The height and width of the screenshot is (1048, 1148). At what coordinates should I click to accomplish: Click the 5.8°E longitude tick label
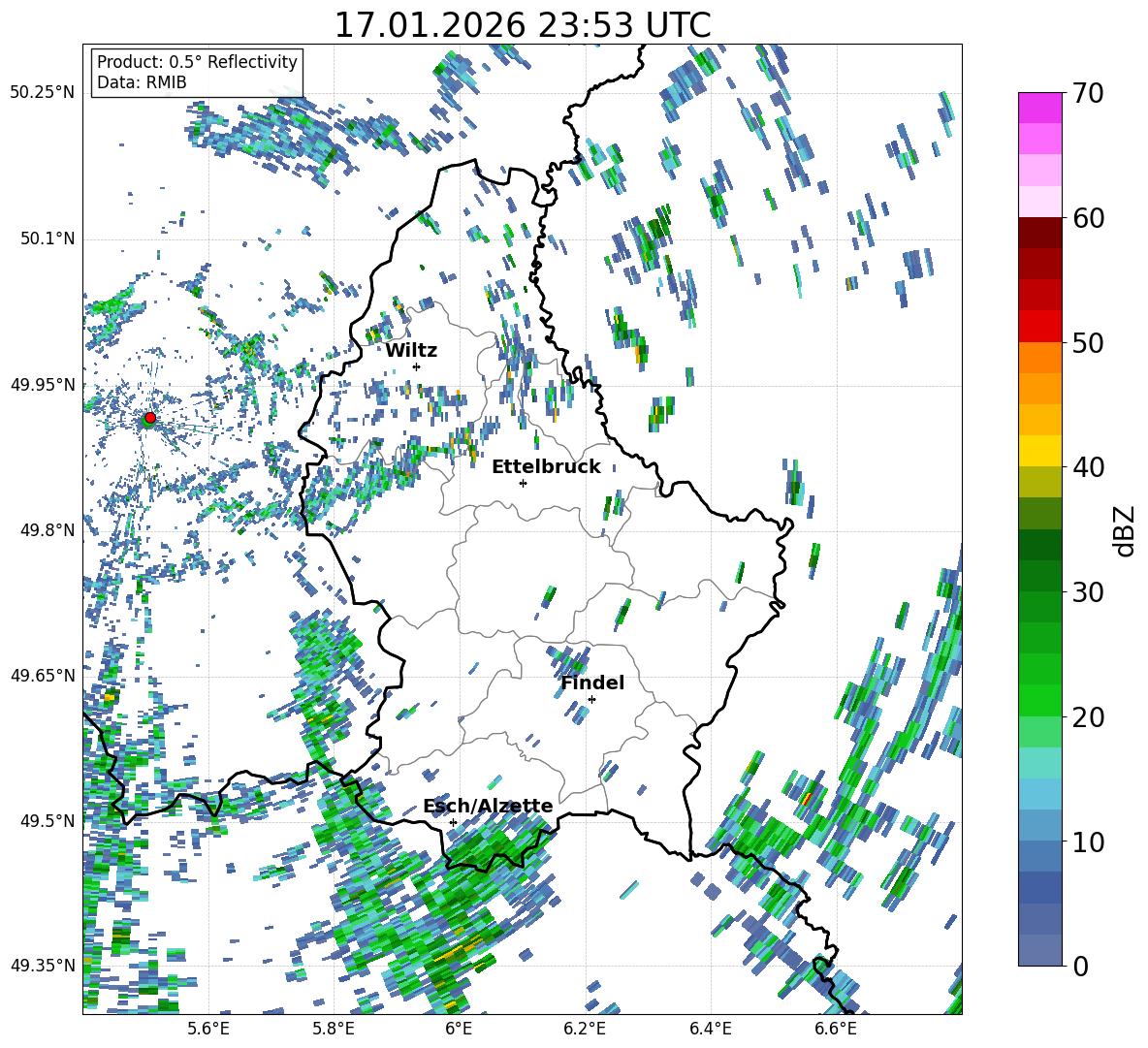[x=334, y=1030]
